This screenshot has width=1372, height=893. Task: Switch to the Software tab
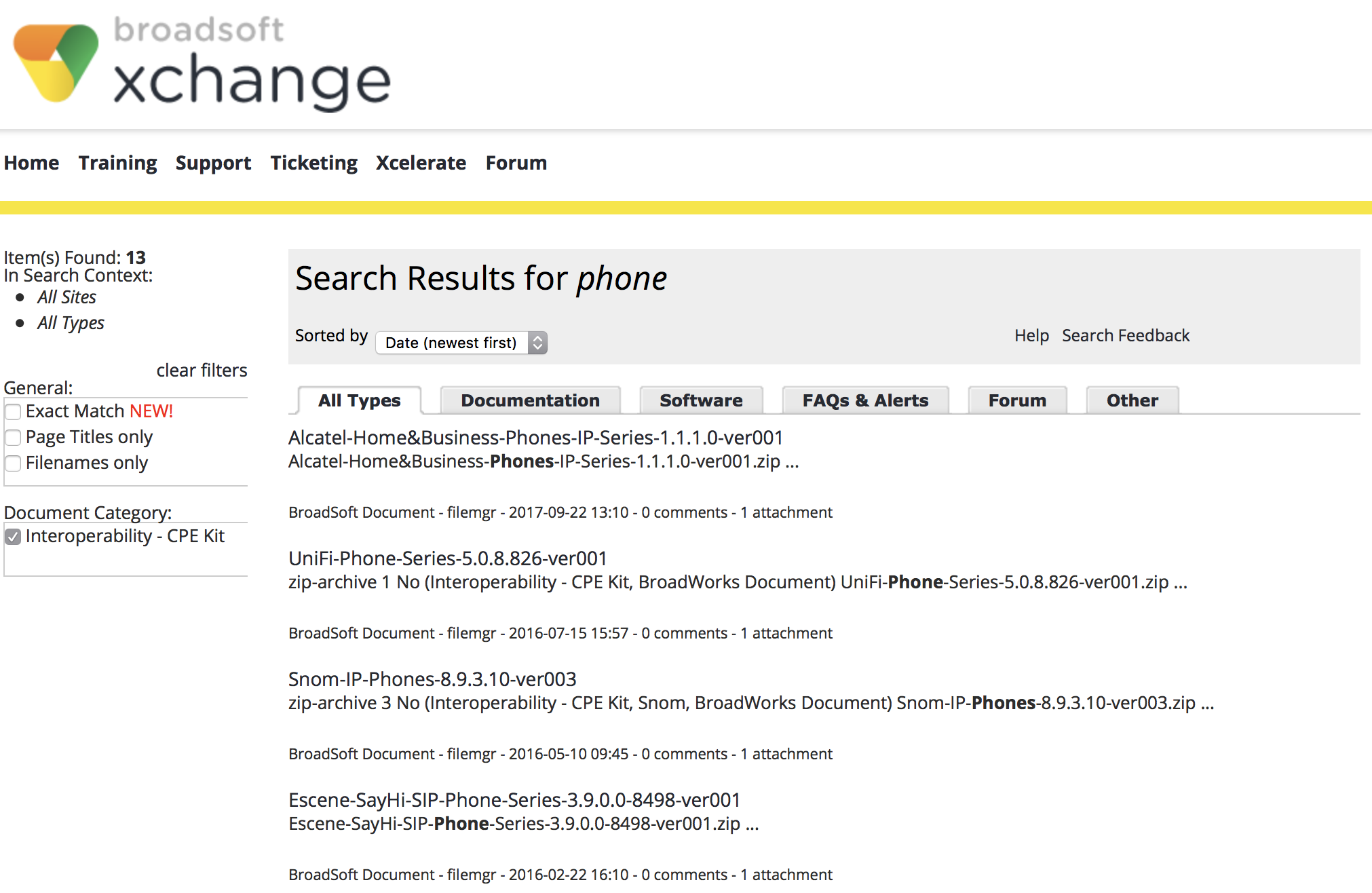701,400
